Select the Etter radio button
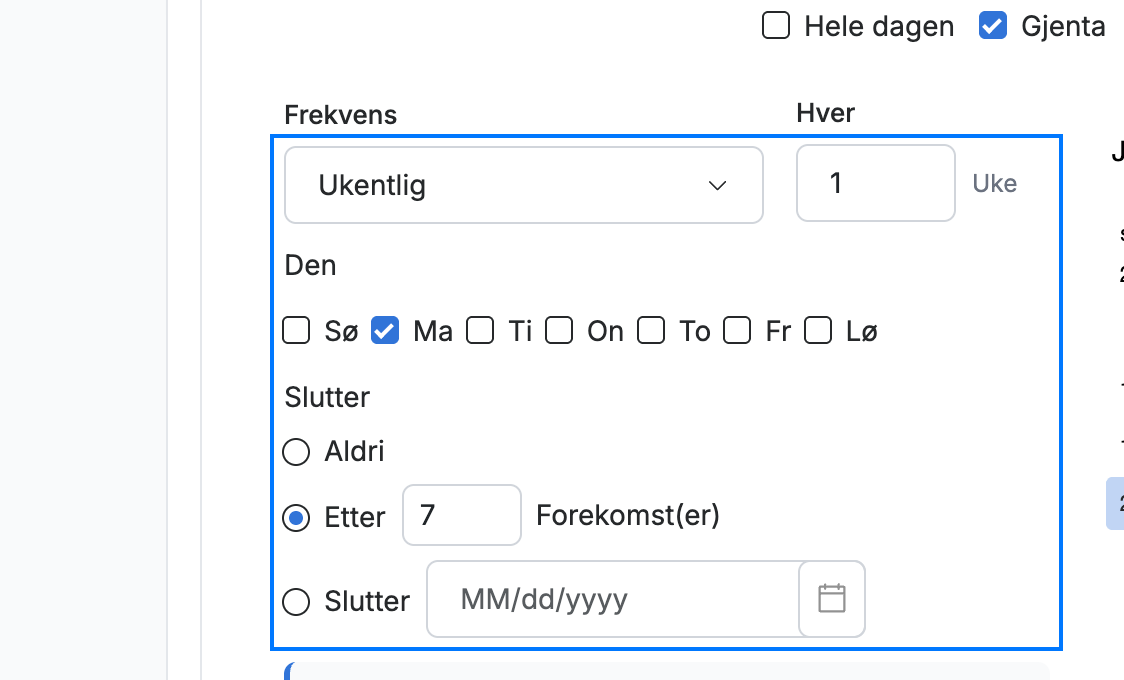 pyautogui.click(x=296, y=517)
